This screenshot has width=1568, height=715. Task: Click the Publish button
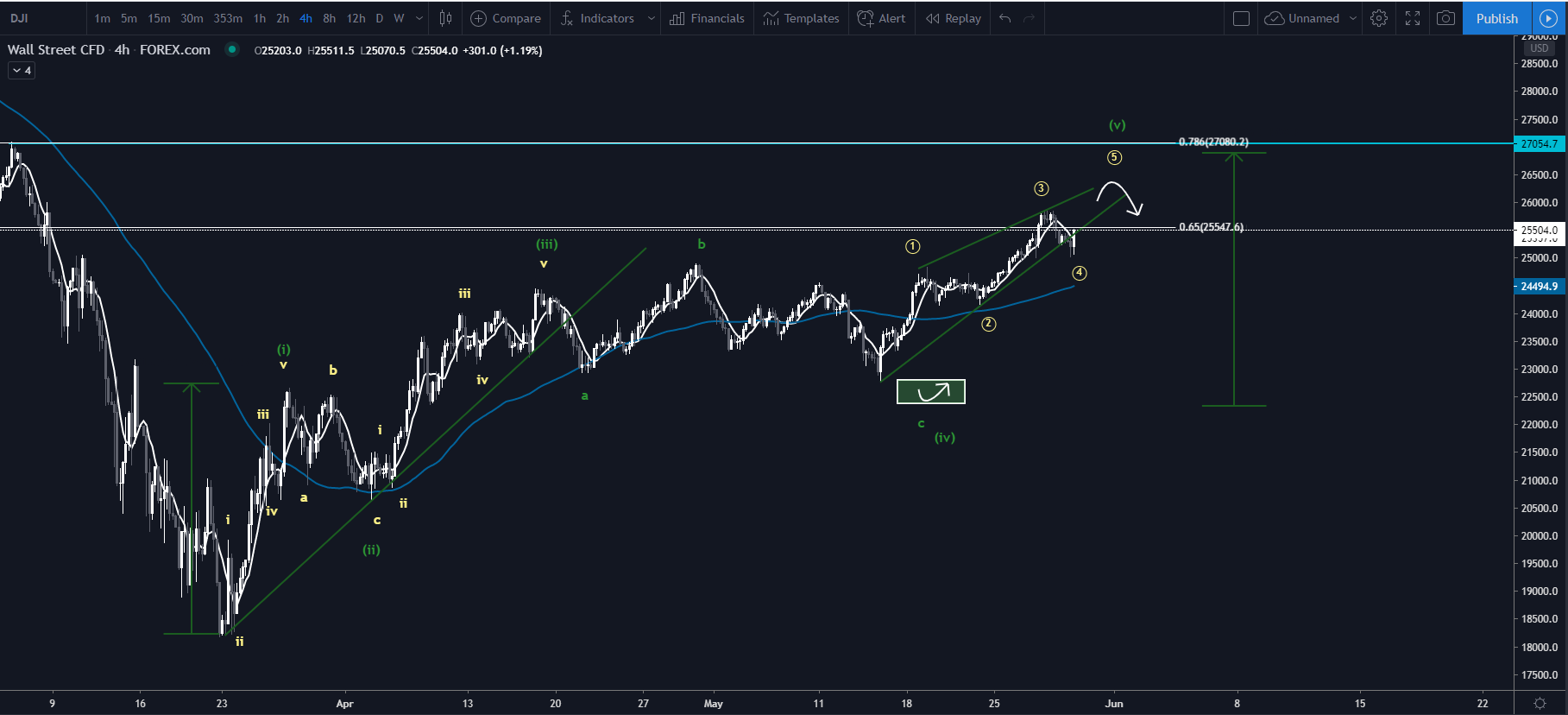coord(1496,18)
